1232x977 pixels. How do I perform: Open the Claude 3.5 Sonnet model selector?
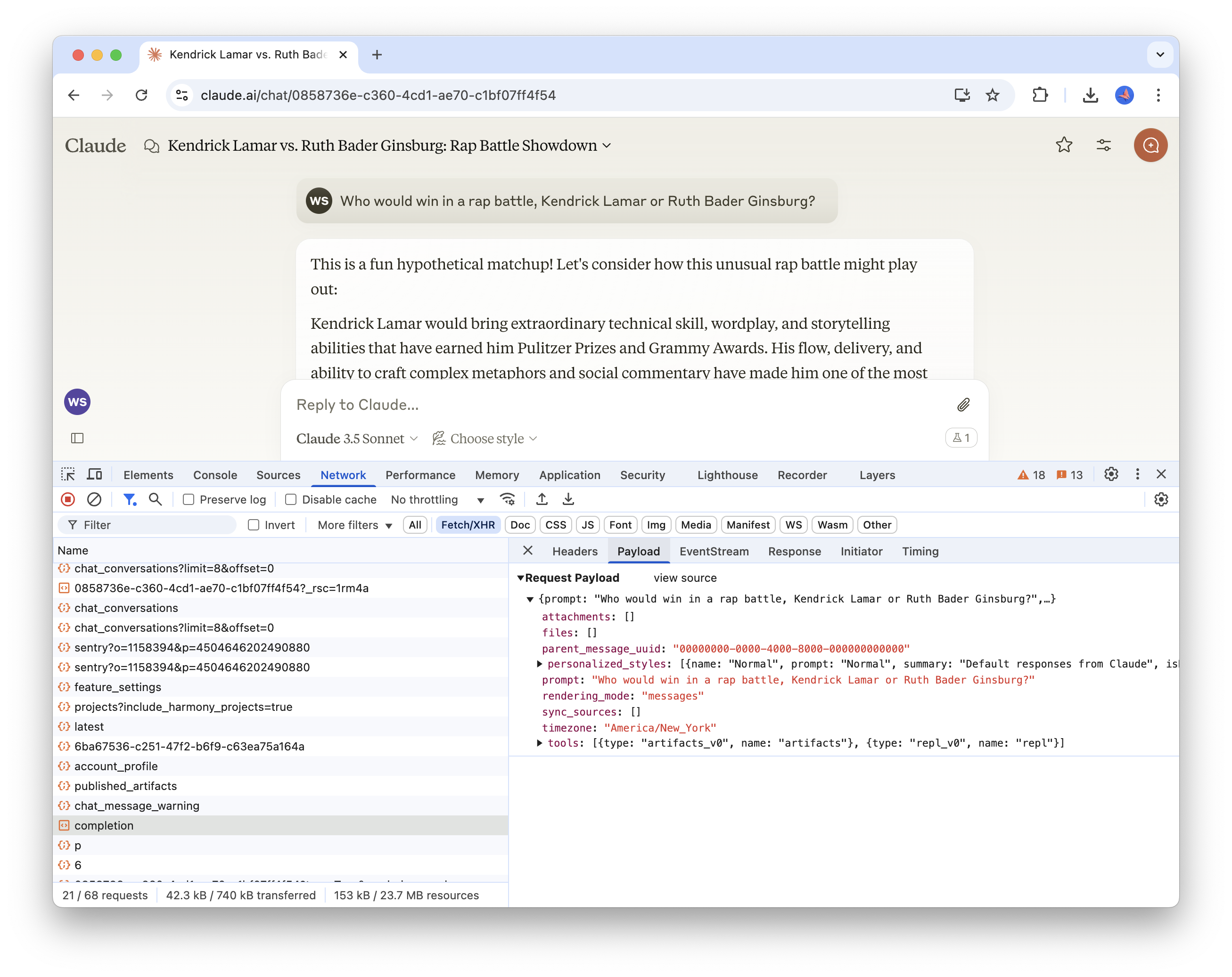click(357, 439)
